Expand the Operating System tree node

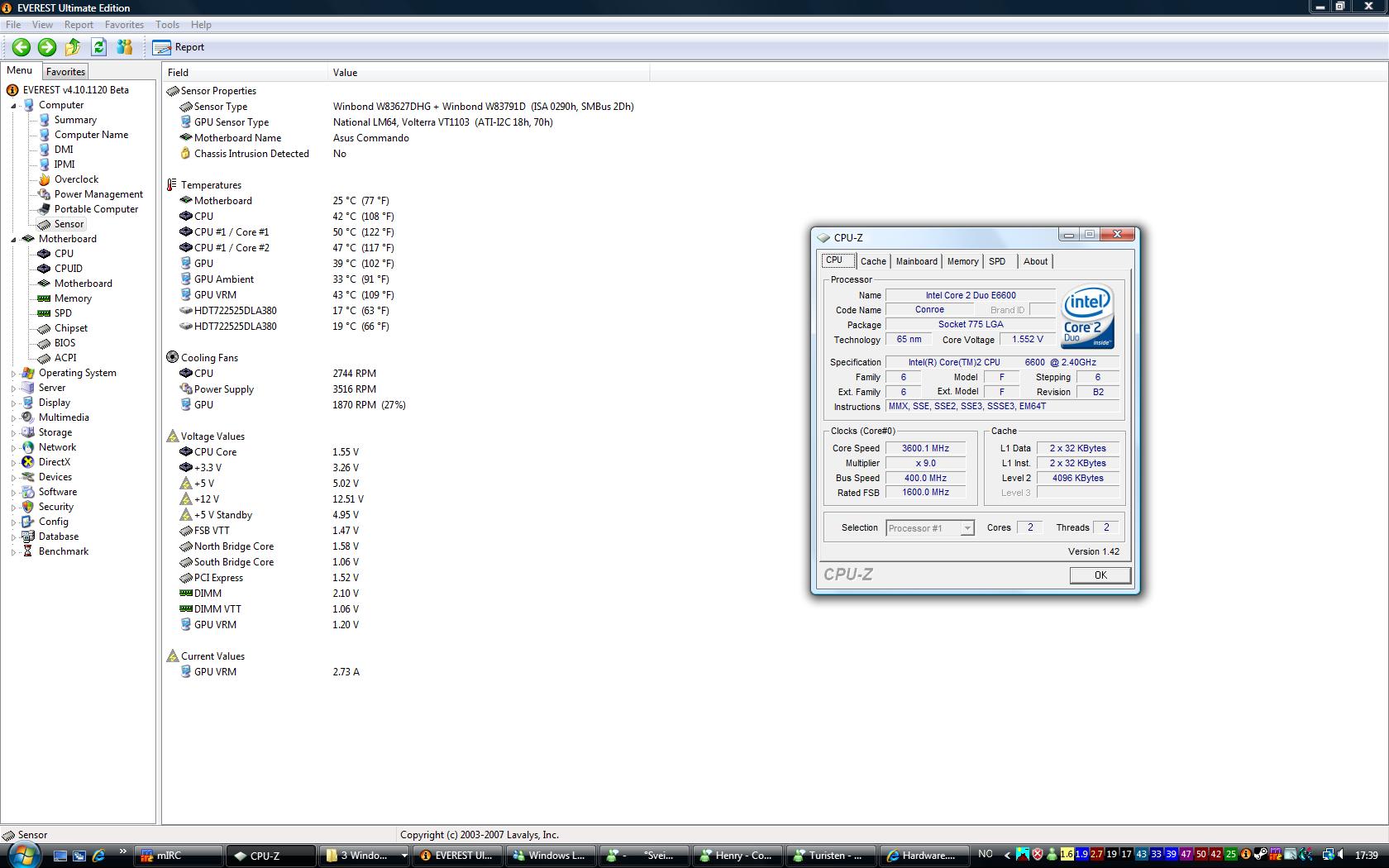13,374
